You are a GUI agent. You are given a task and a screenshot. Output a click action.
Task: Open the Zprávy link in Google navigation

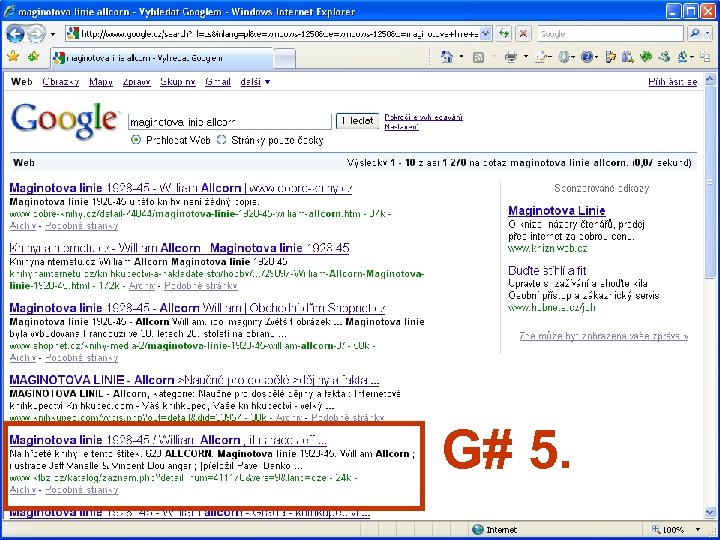click(x=136, y=82)
